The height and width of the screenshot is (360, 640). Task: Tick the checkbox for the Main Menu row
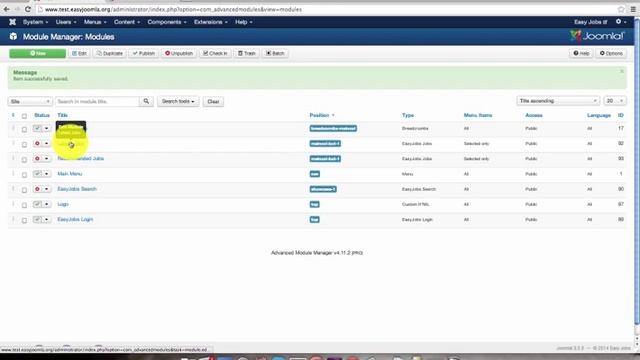[x=24, y=175]
